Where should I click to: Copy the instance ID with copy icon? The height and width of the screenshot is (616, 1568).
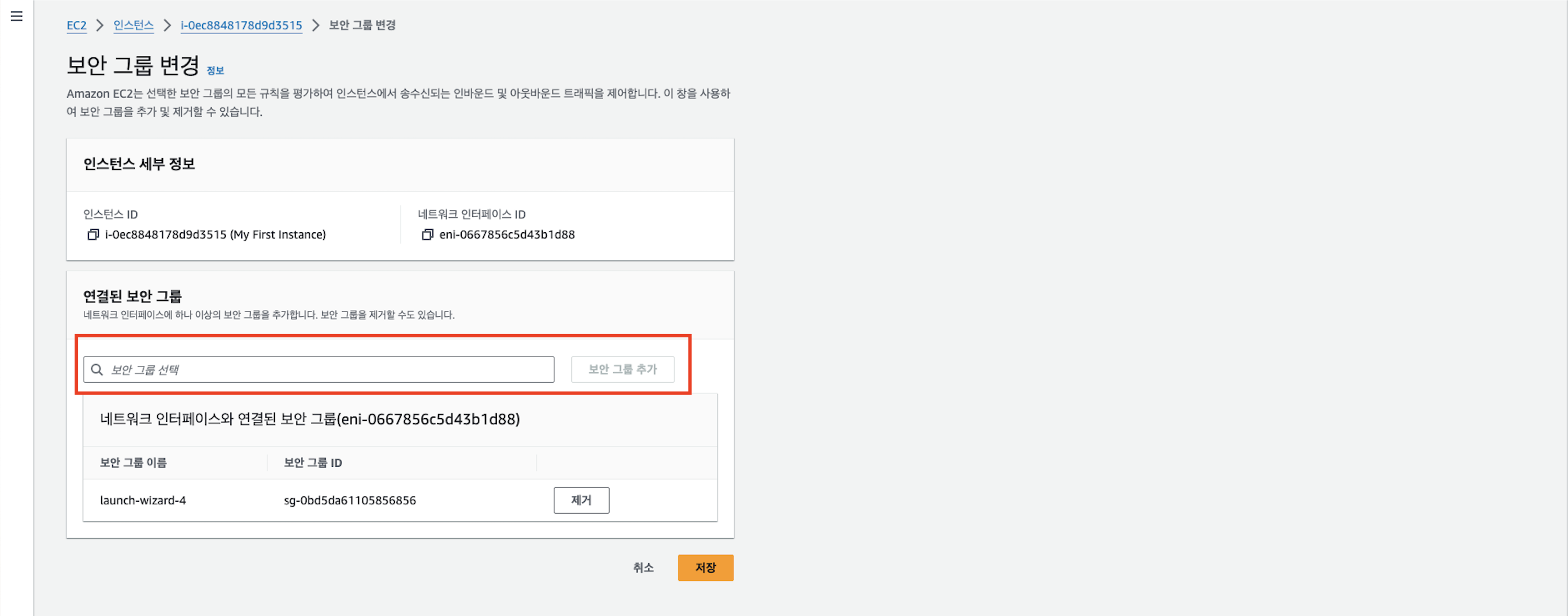point(93,235)
